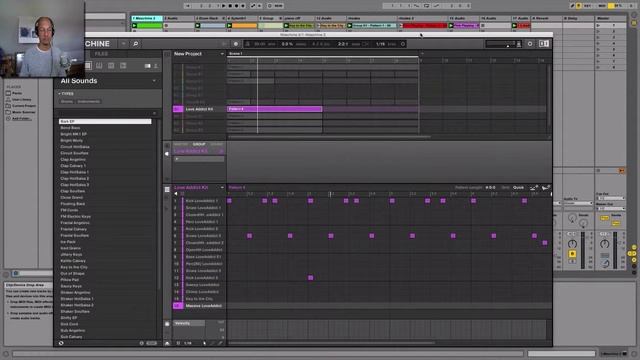Open Love Addict Kit dropdown in pattern editor
Screen dimensions: 640x360
click(222, 188)
